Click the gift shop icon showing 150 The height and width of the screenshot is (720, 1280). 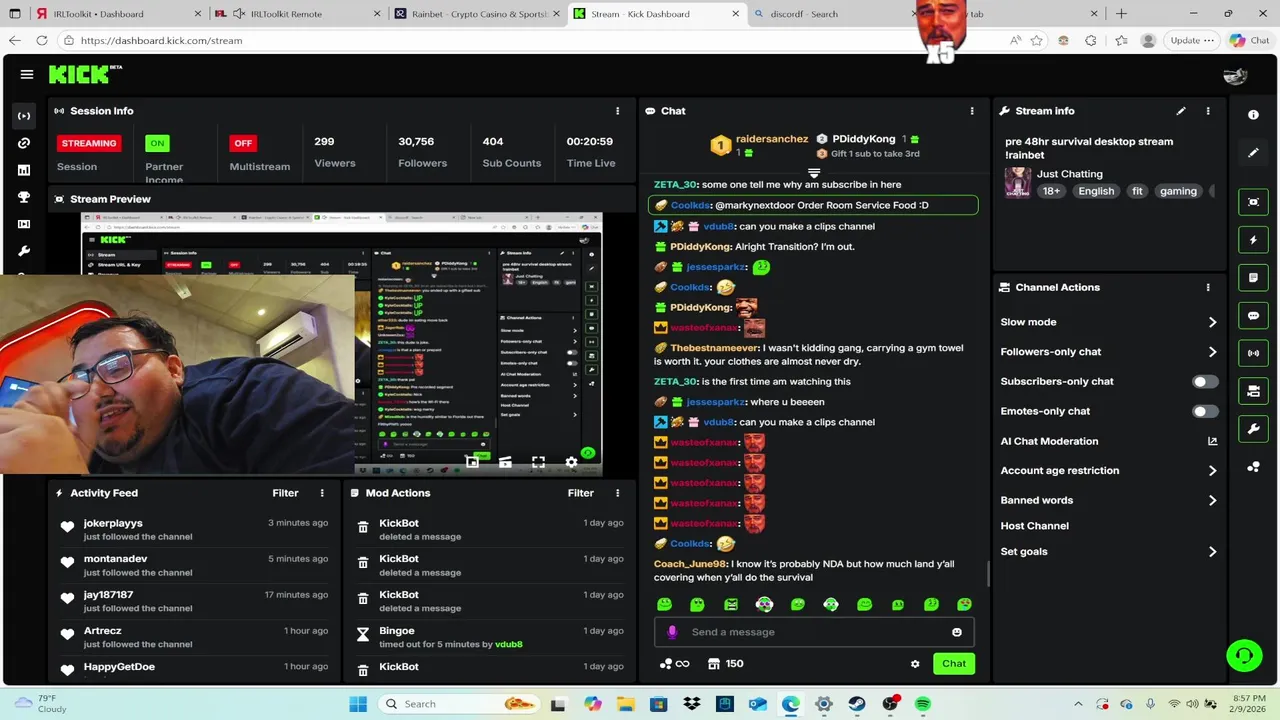(725, 664)
